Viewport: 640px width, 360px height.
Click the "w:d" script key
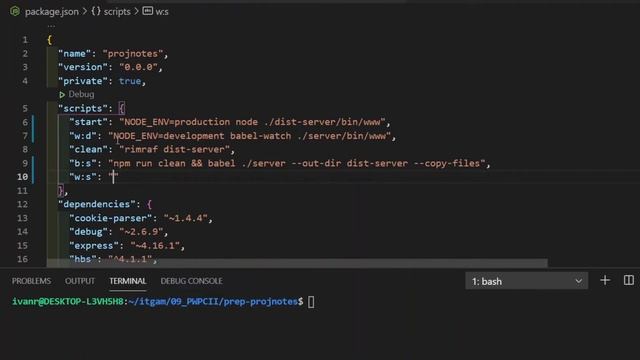coord(83,136)
